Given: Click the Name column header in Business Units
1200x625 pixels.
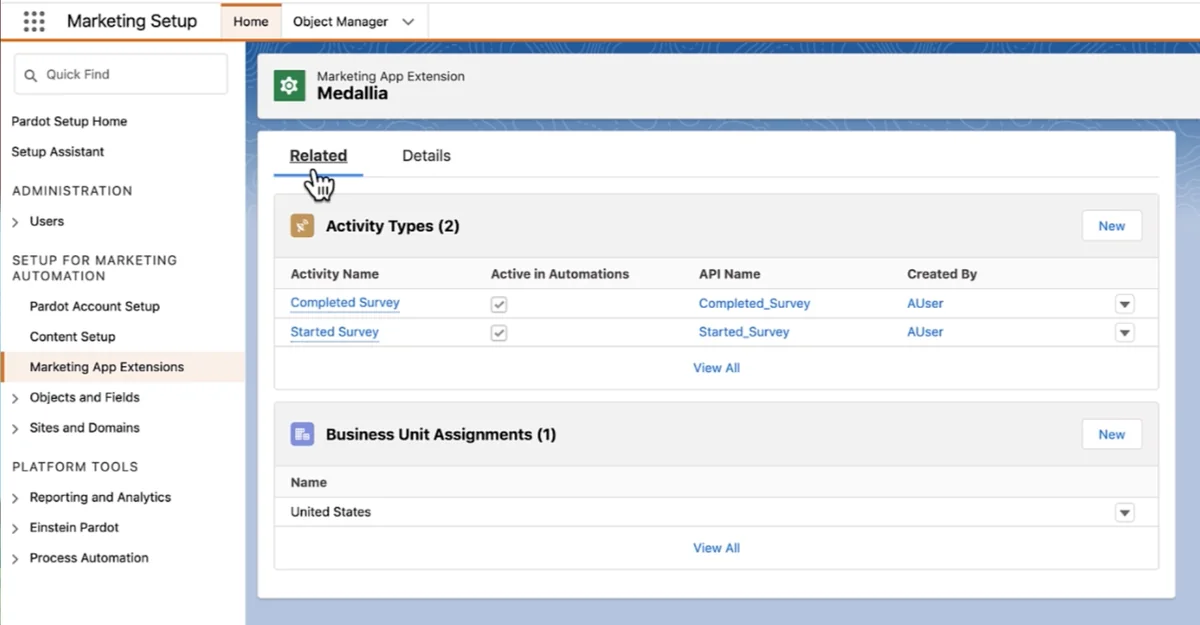Looking at the screenshot, I should [309, 482].
